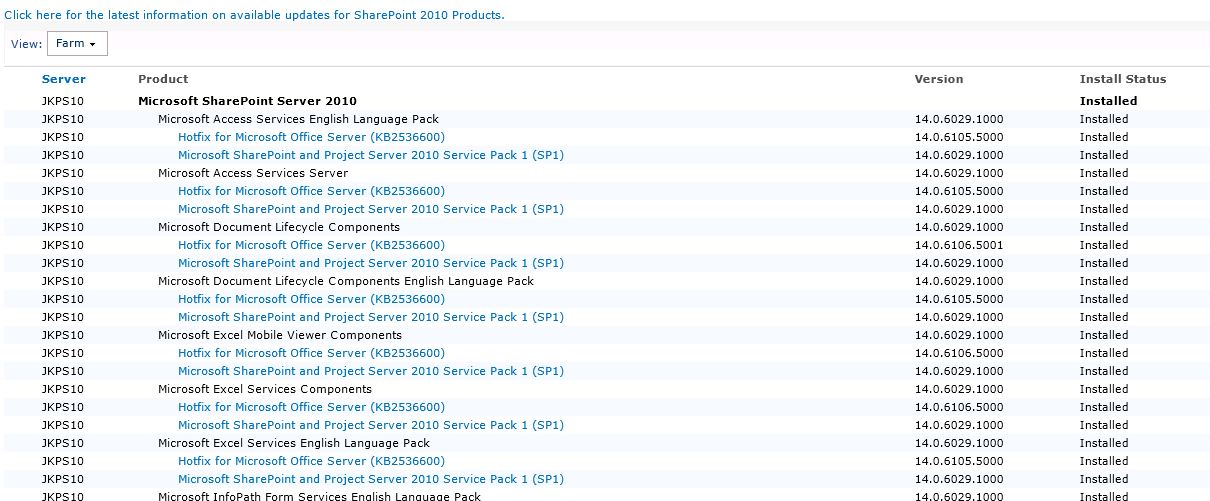This screenshot has height=501, width=1210.
Task: Open SP1 link under Microsoft Access Services Server
Action: pos(371,209)
